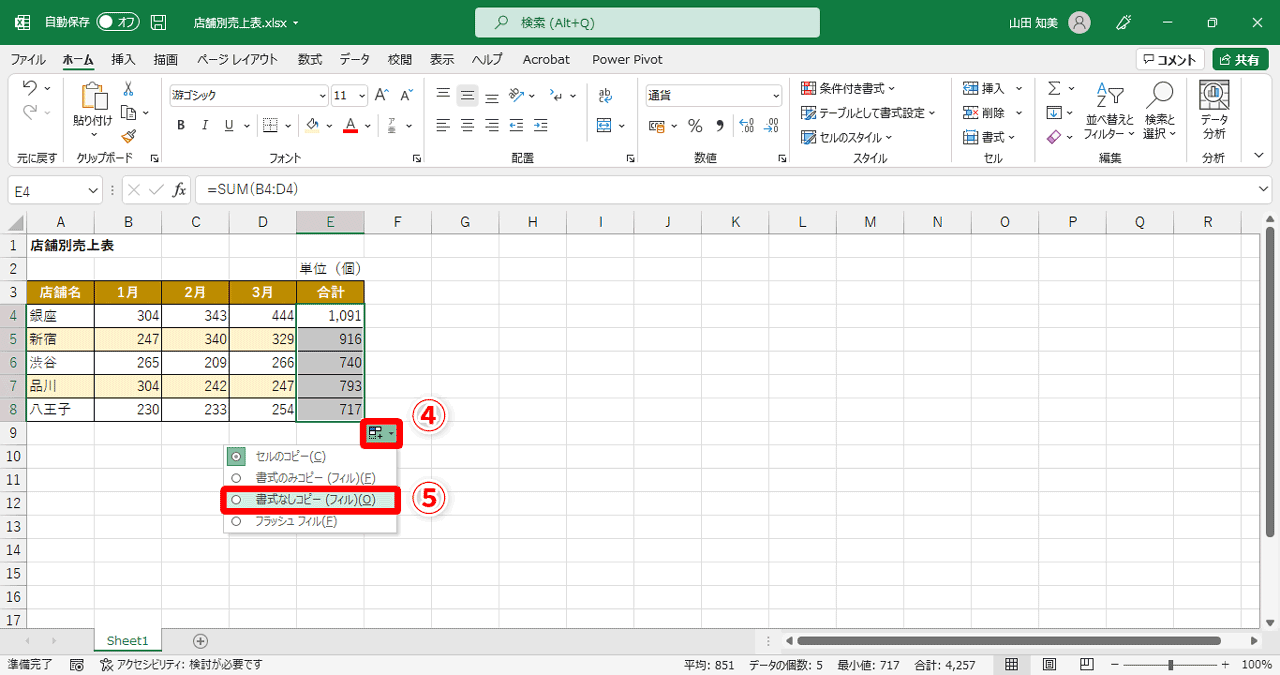Screen dimensions: 1280x675
Task: Open the File tab
Action: (x=28, y=59)
